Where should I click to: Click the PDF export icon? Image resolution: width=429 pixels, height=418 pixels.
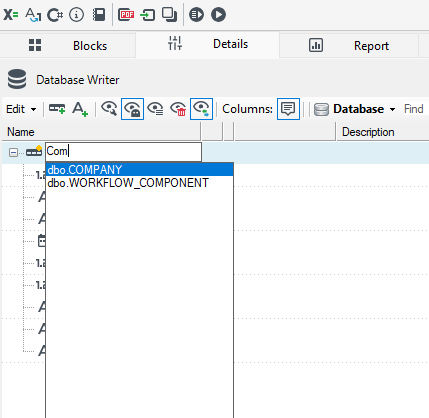(x=126, y=15)
